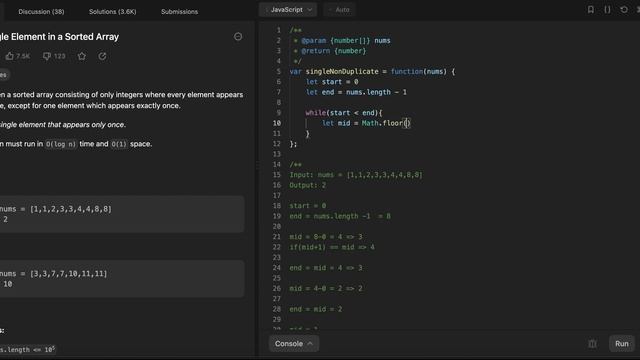Click the bookmark icon in editor toolbar
The width and height of the screenshot is (640, 360).
click(590, 9)
